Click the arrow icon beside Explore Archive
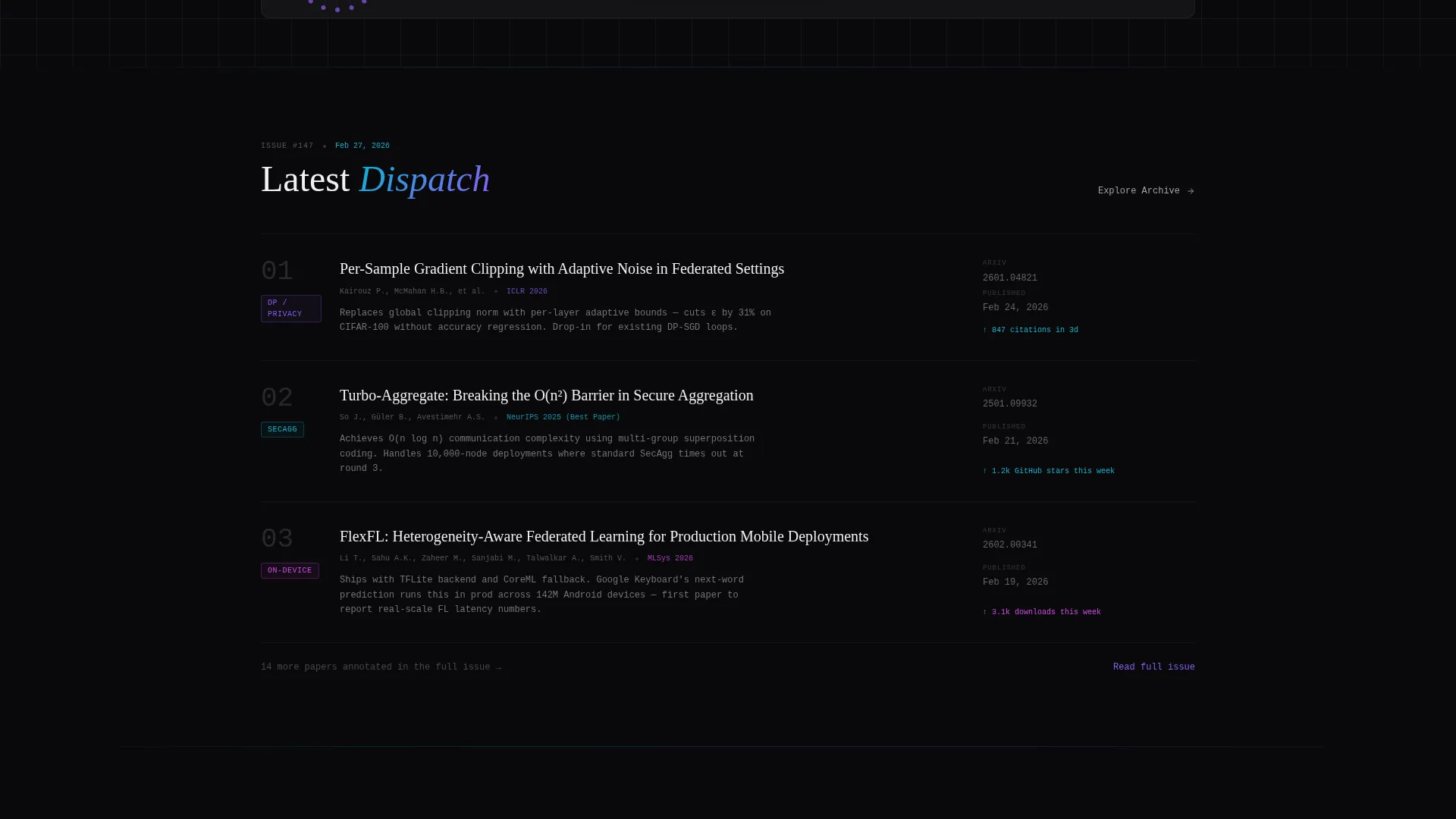Screen dimensions: 1456x819 click(x=1191, y=191)
